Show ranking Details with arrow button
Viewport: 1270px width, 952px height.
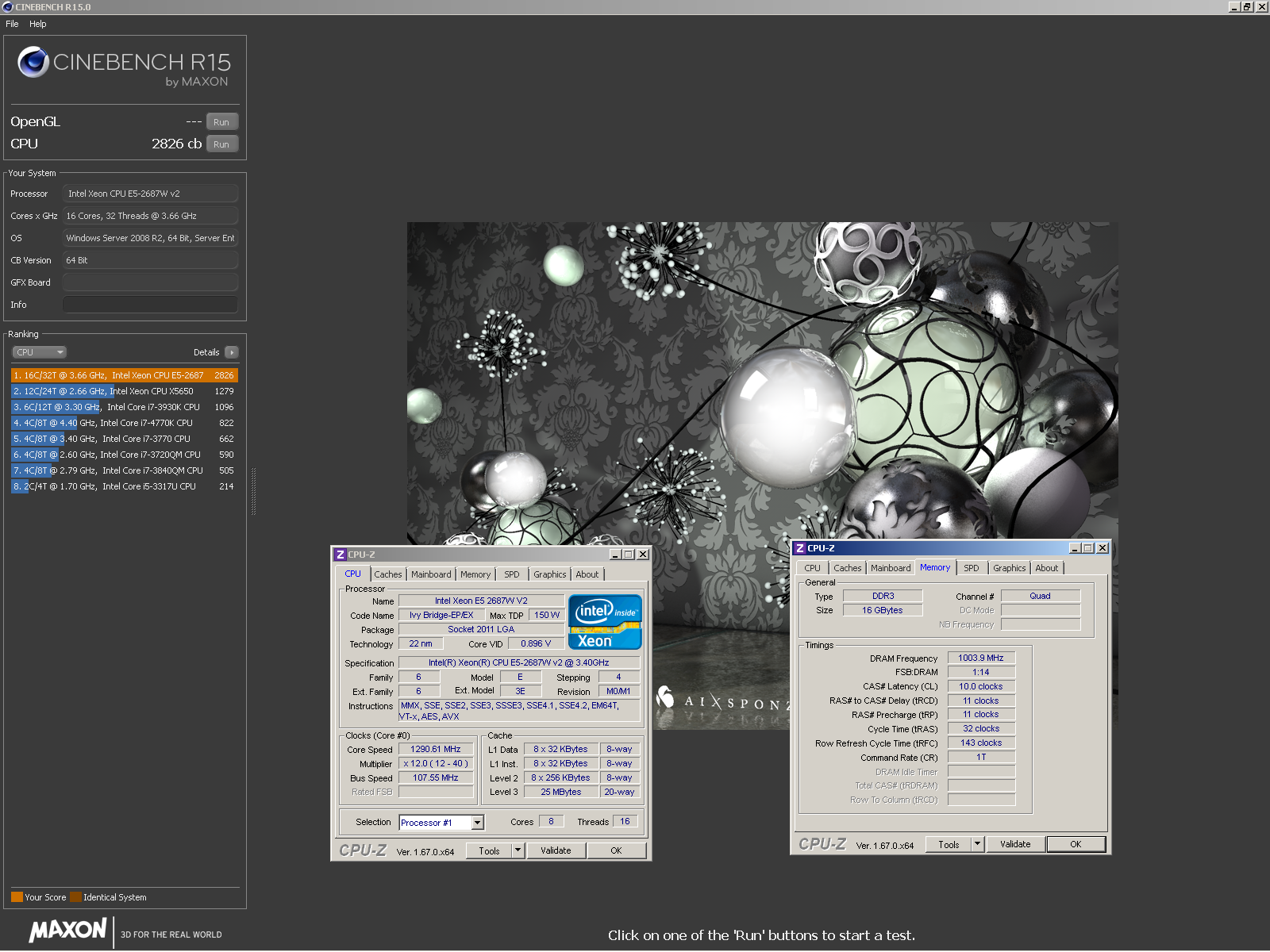231,352
